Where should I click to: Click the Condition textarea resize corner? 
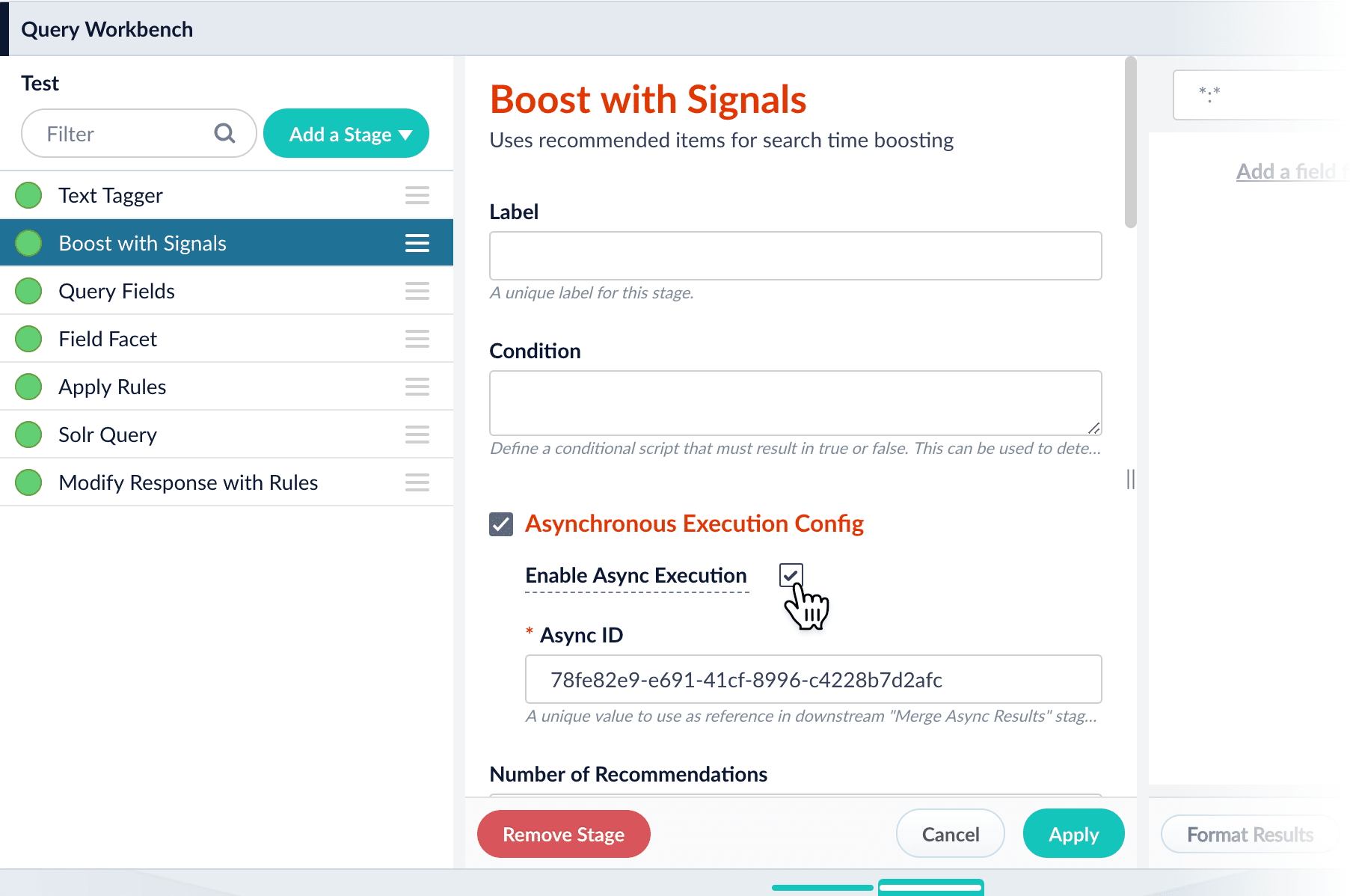coord(1093,428)
